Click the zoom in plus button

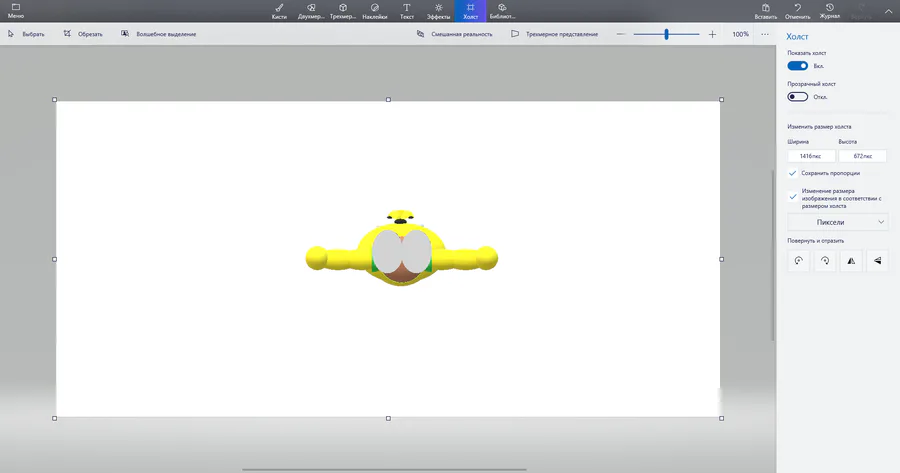point(712,34)
